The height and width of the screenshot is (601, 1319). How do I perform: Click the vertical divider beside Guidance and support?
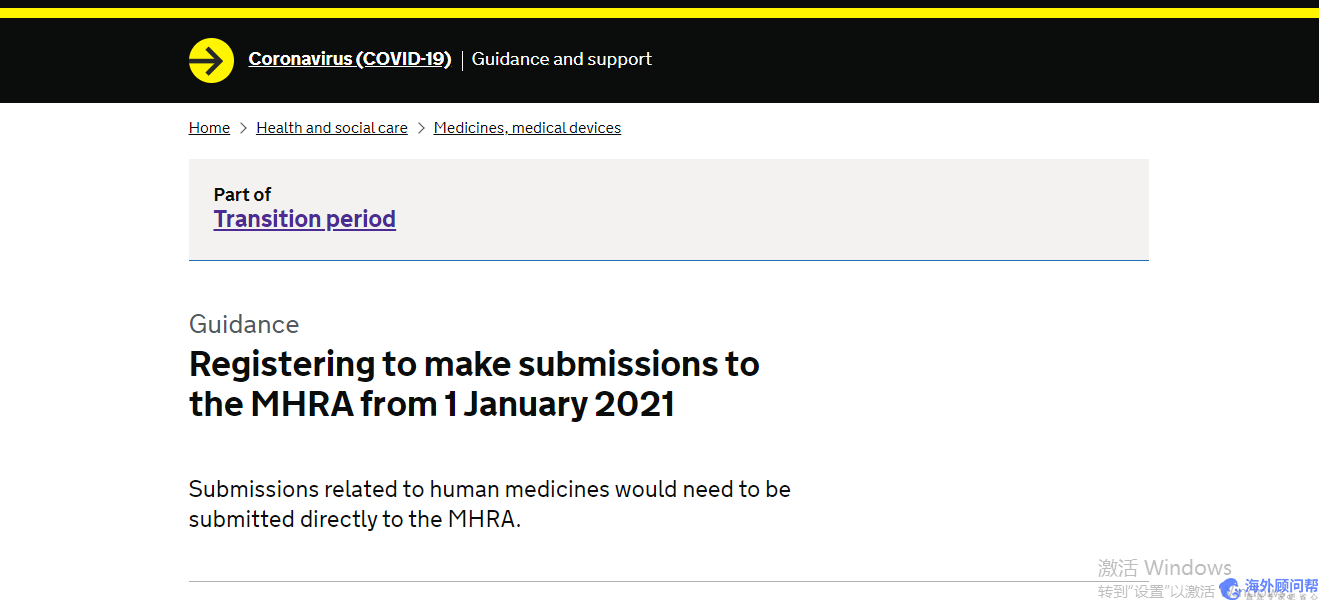point(462,60)
